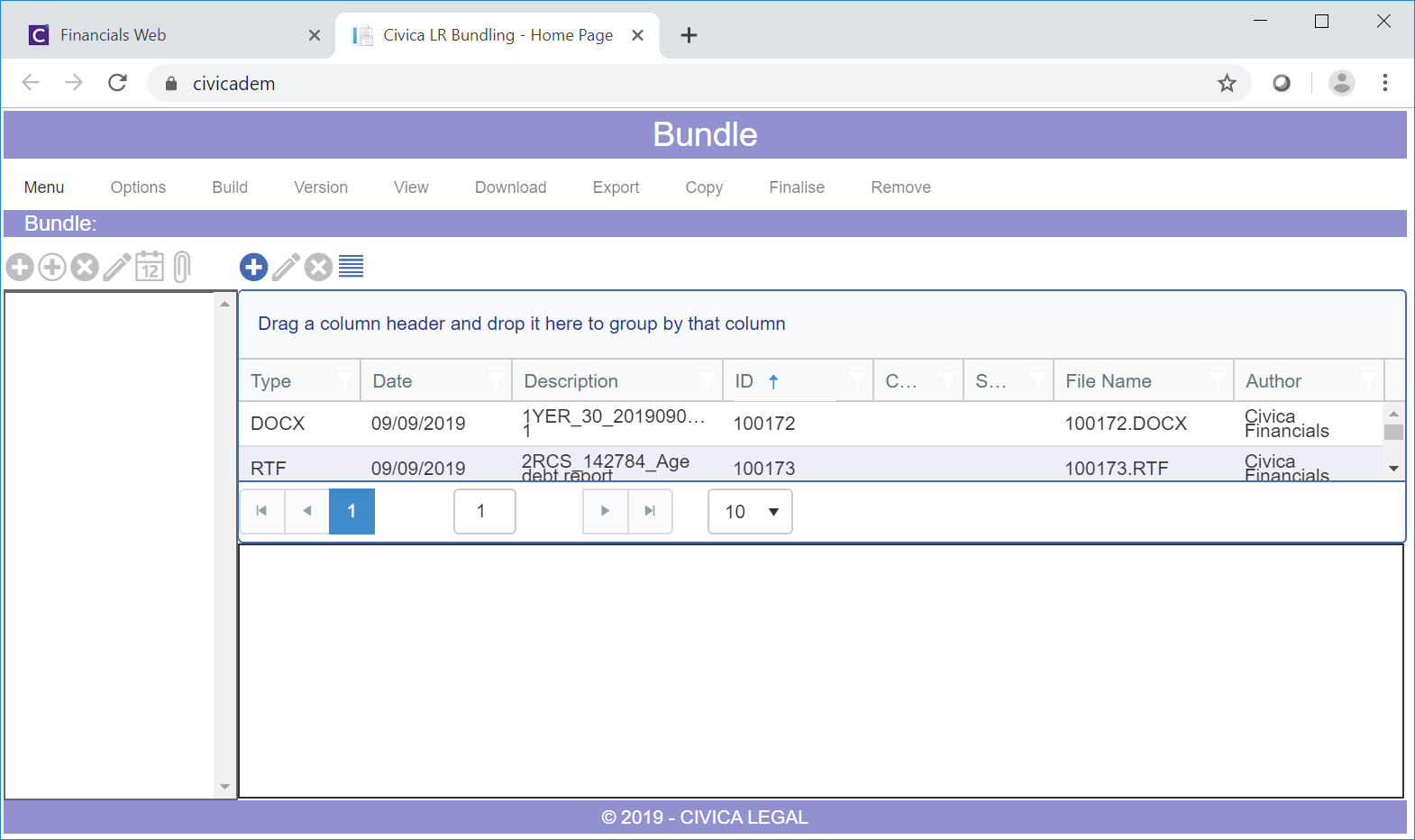Click the blue horizontal lines list icon
This screenshot has width=1415, height=840.
tap(351, 267)
